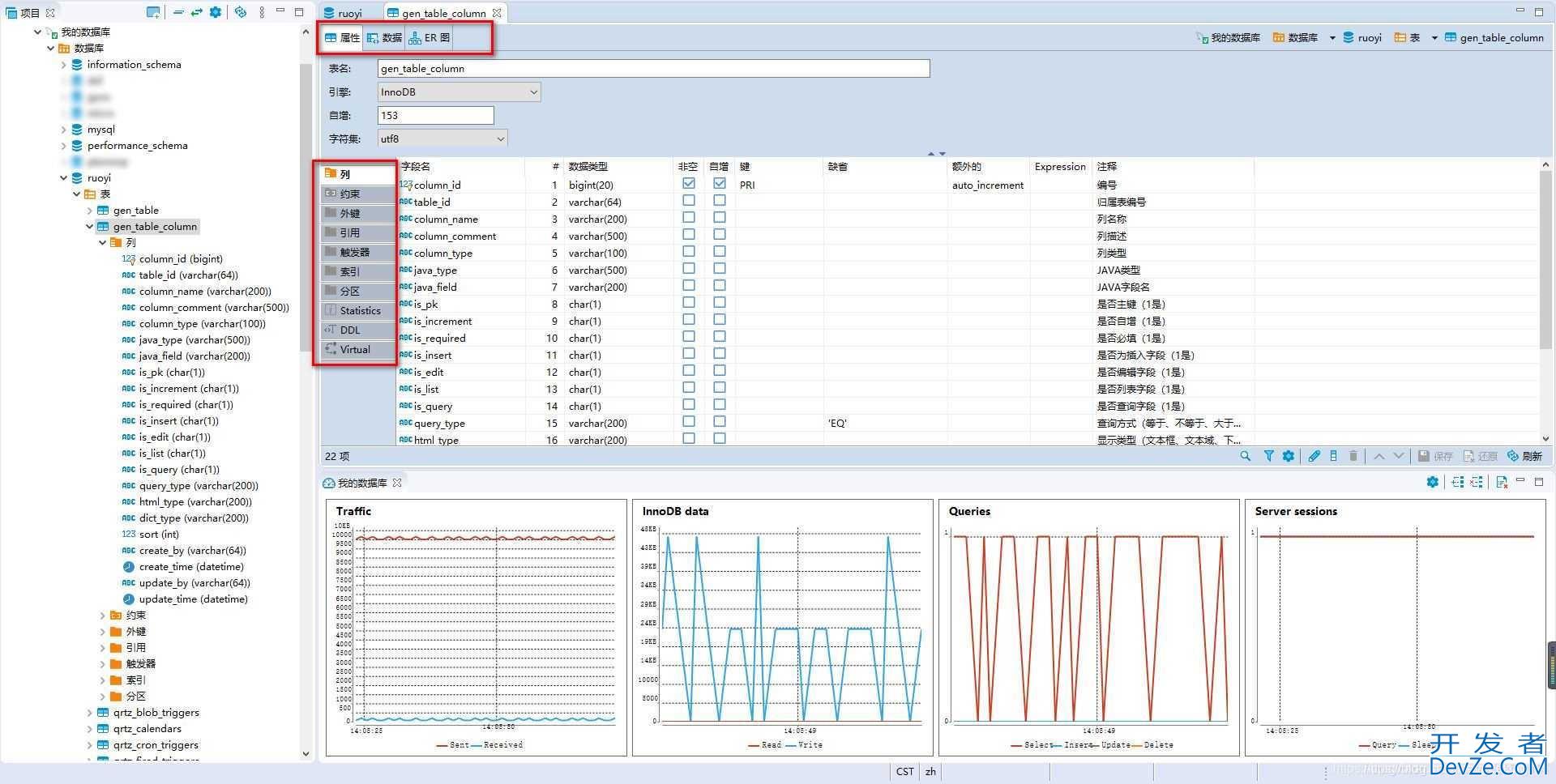Image resolution: width=1556 pixels, height=784 pixels.
Task: Expand performance_schema database node
Action: click(64, 146)
